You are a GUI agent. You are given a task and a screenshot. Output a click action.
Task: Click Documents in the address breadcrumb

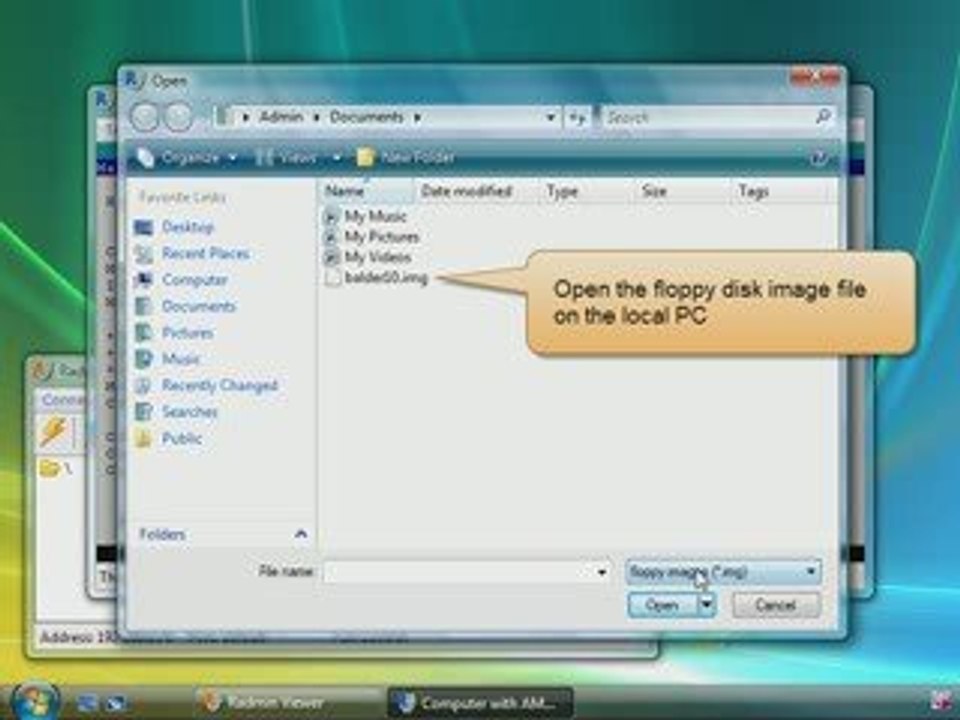(366, 117)
